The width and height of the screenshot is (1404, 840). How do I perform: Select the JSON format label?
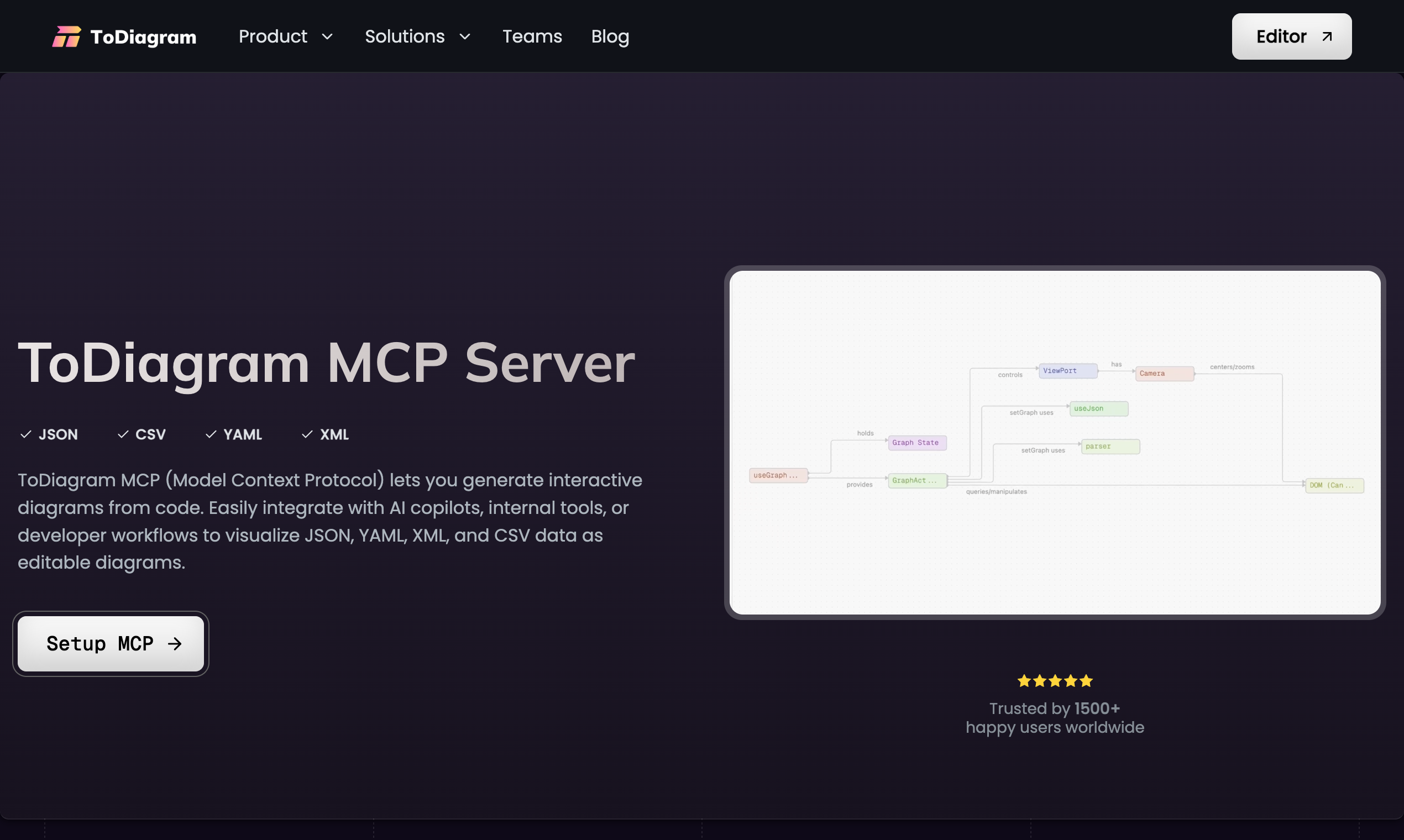[x=58, y=434]
